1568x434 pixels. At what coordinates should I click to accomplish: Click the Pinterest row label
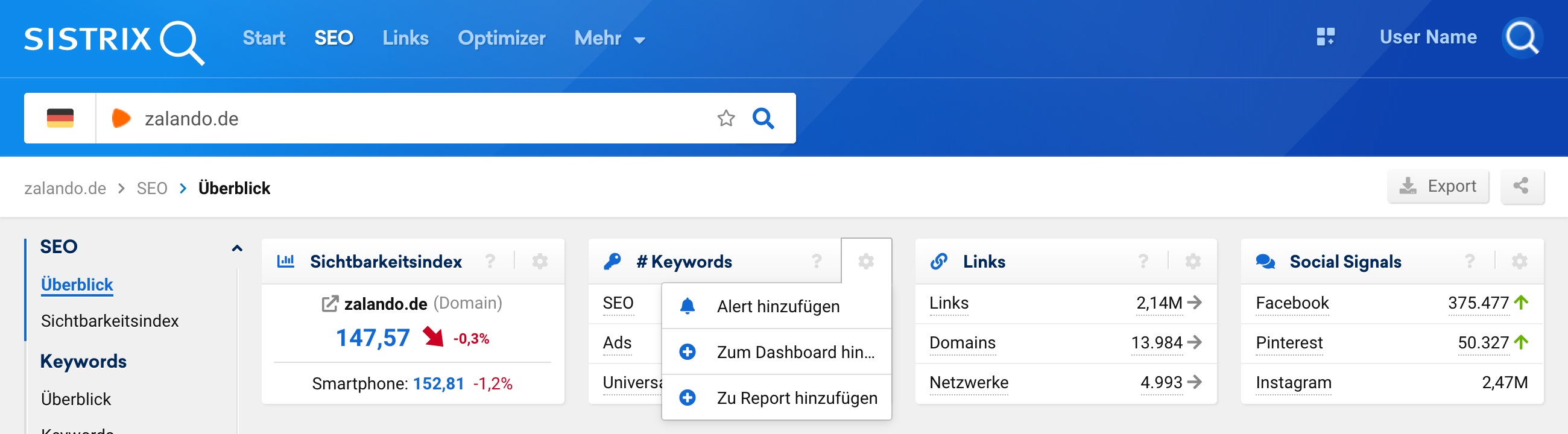point(1289,343)
